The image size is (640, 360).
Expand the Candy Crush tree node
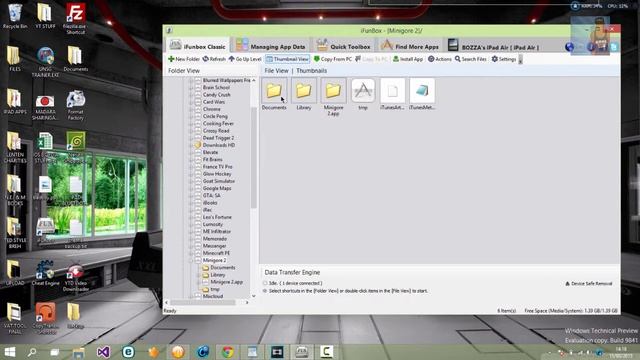pos(191,95)
